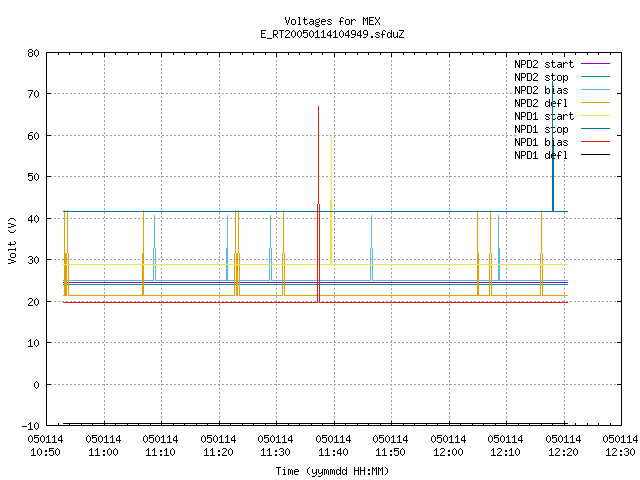The height and width of the screenshot is (480, 640).
Task: Pick the green NPD2 stop legend line sample
Action: (595, 77)
